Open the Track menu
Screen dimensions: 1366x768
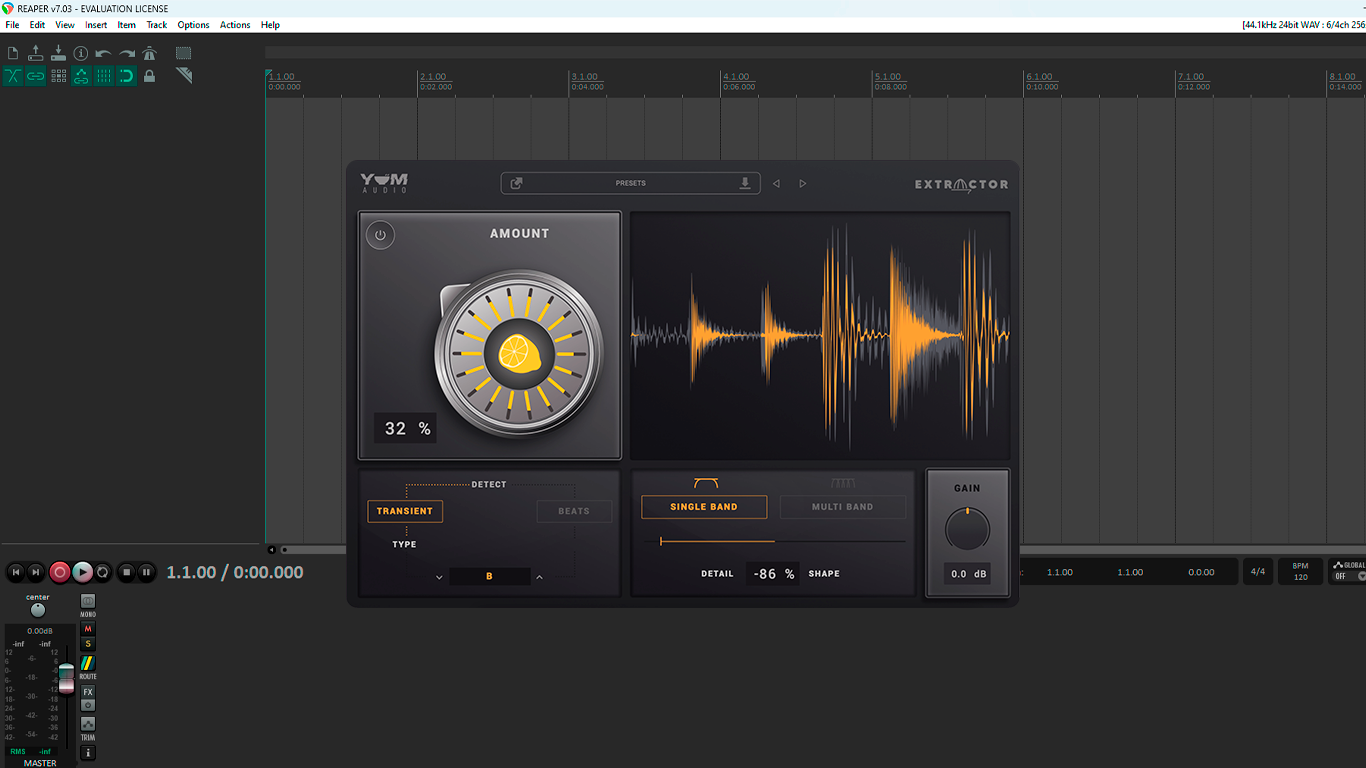tap(157, 25)
